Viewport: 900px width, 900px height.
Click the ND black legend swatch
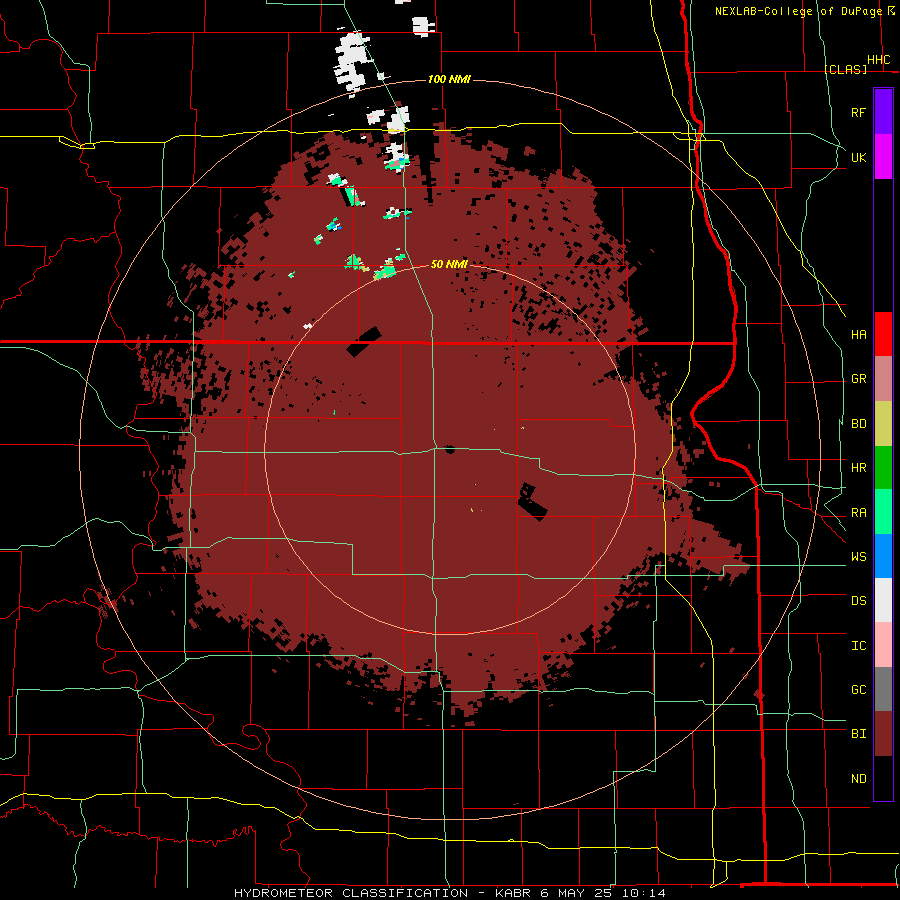883,778
